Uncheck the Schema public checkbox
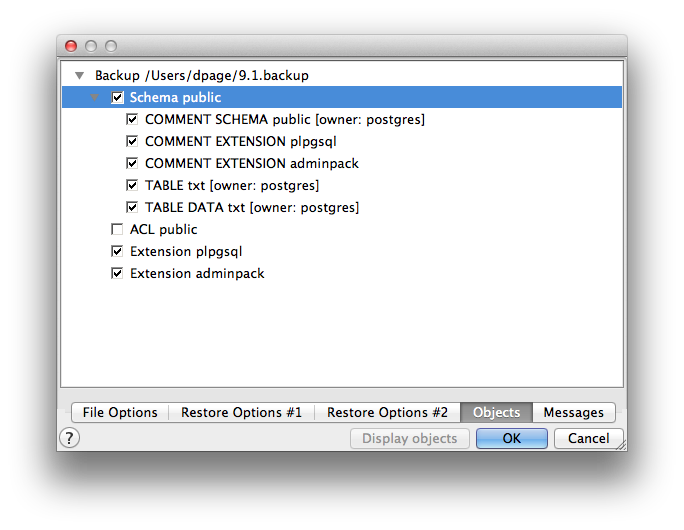This screenshot has width=684, height=530. (118, 98)
